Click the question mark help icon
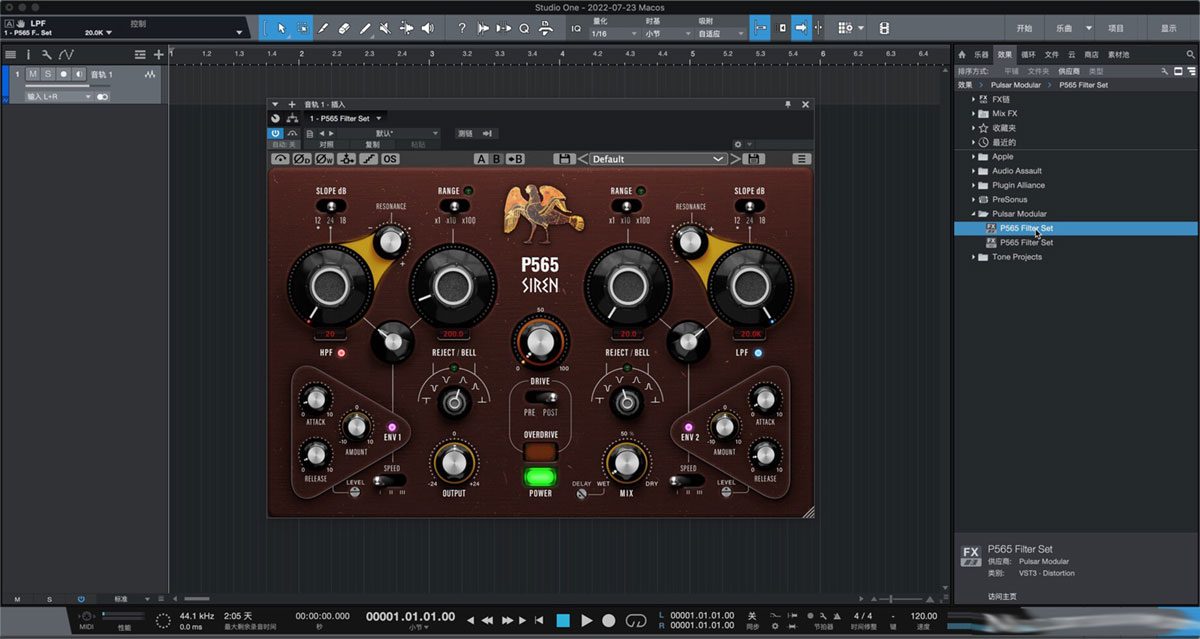The image size is (1200, 639). [x=462, y=28]
